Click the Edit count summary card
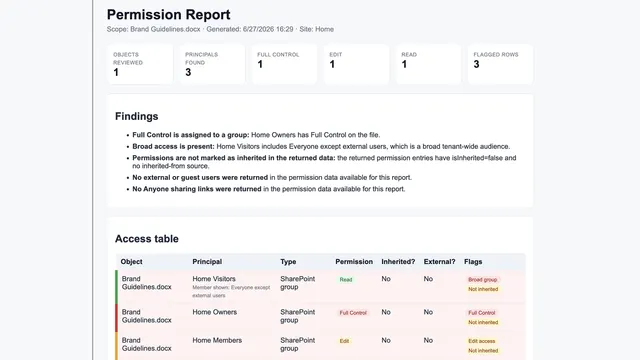This screenshot has width=640, height=360. [x=356, y=64]
